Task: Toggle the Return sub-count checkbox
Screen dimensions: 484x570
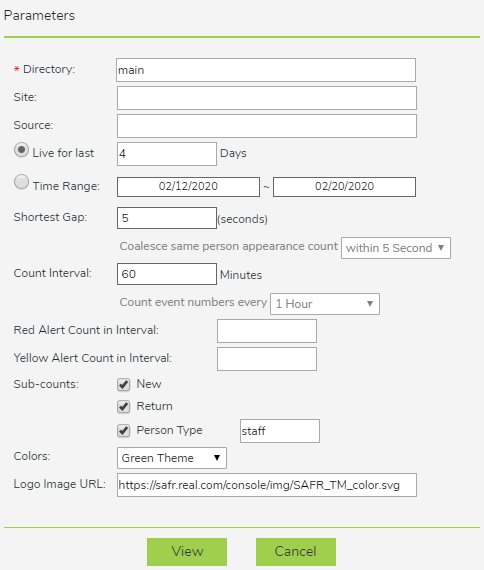Action: coord(124,406)
